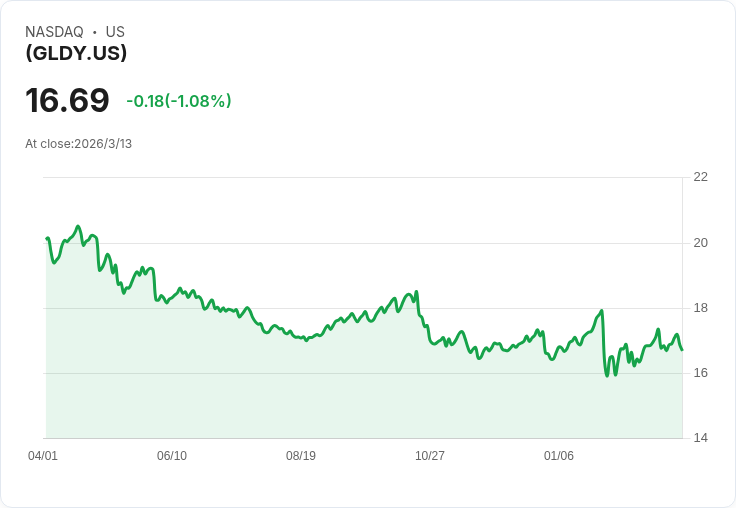Screen dimensions: 736x508
Task: Click the 16 price axis label
Action: click(700, 373)
